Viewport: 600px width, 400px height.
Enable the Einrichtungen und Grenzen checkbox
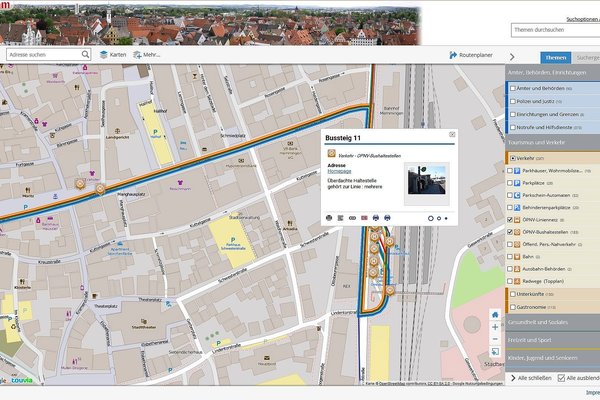(513, 114)
